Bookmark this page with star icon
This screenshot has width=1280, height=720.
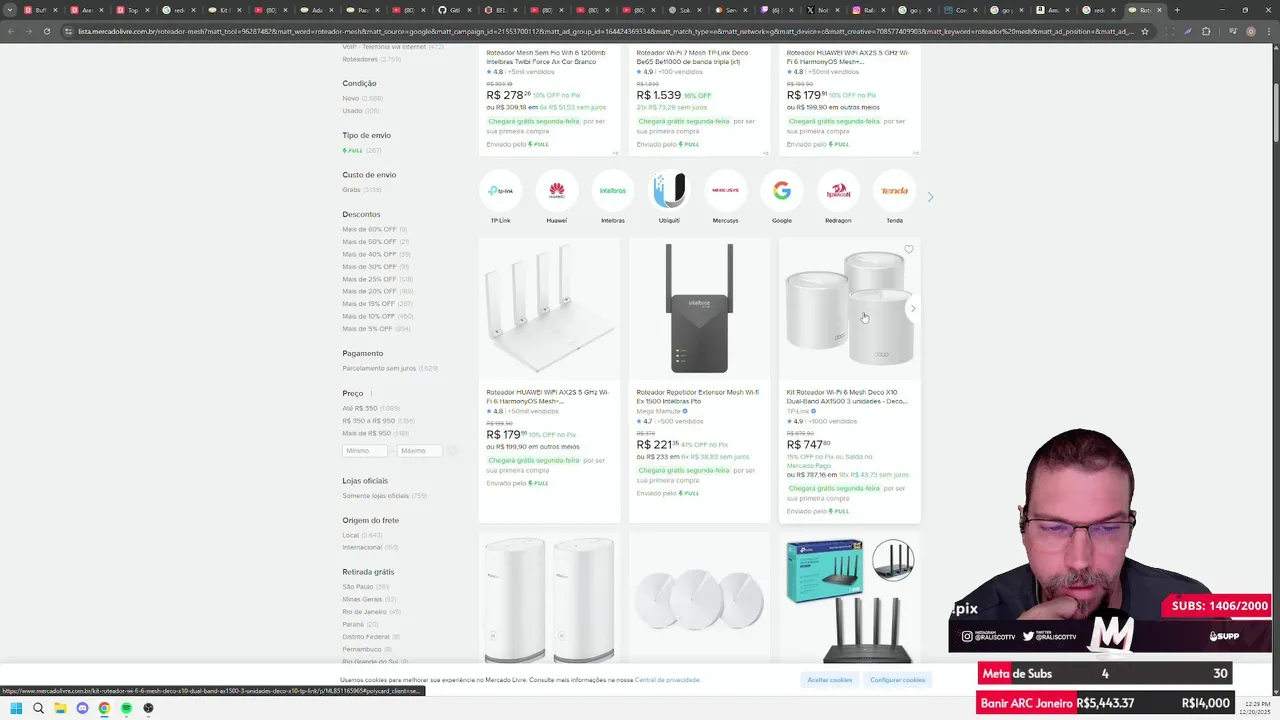point(1145,31)
